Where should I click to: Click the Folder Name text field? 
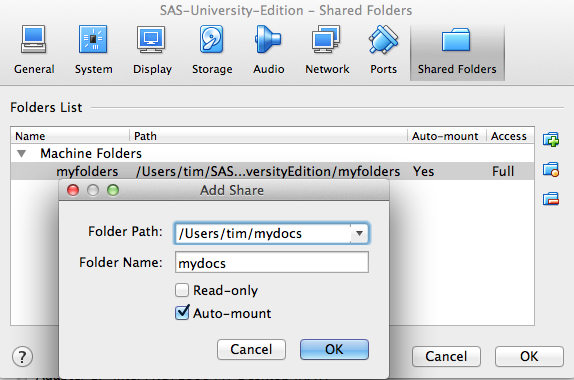272,262
